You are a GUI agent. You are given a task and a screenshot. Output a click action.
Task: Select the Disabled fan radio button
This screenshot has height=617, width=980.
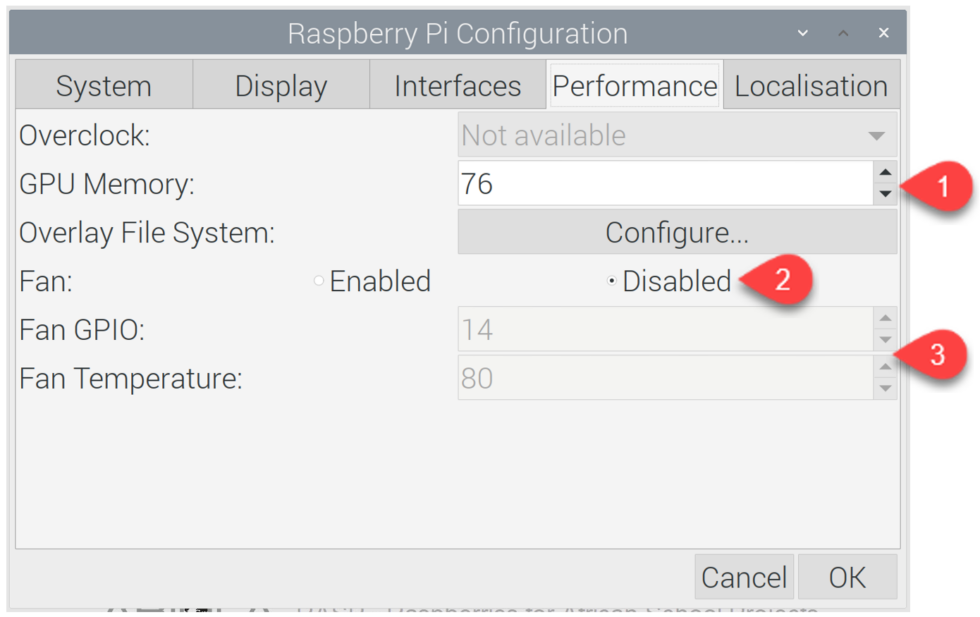coord(612,281)
